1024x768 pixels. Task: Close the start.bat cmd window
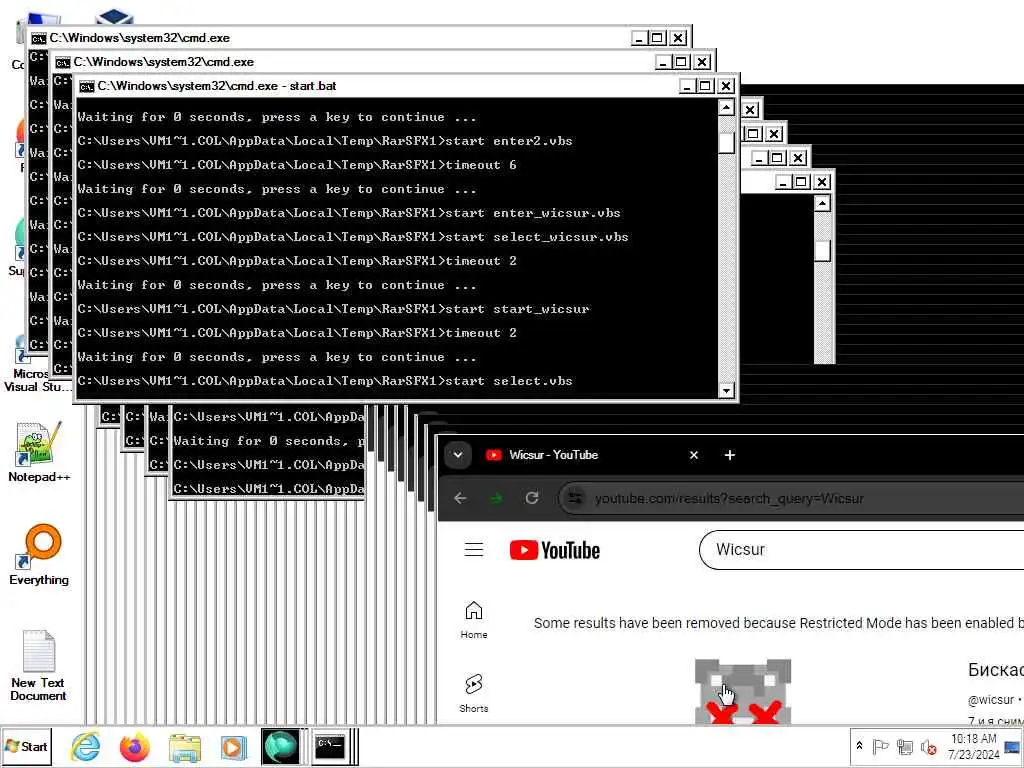click(x=726, y=86)
